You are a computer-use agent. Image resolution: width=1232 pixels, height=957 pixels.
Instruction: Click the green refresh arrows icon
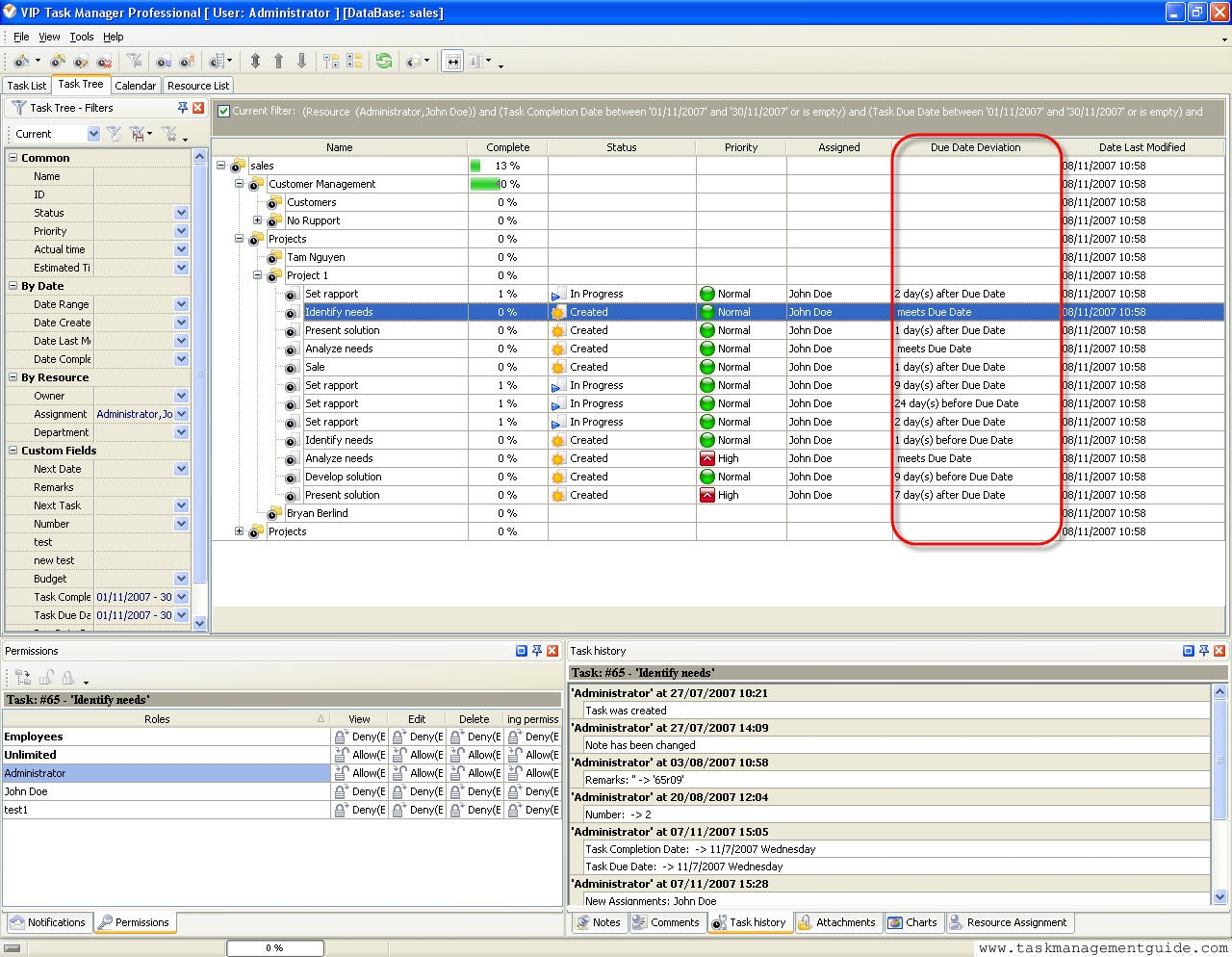[384, 61]
